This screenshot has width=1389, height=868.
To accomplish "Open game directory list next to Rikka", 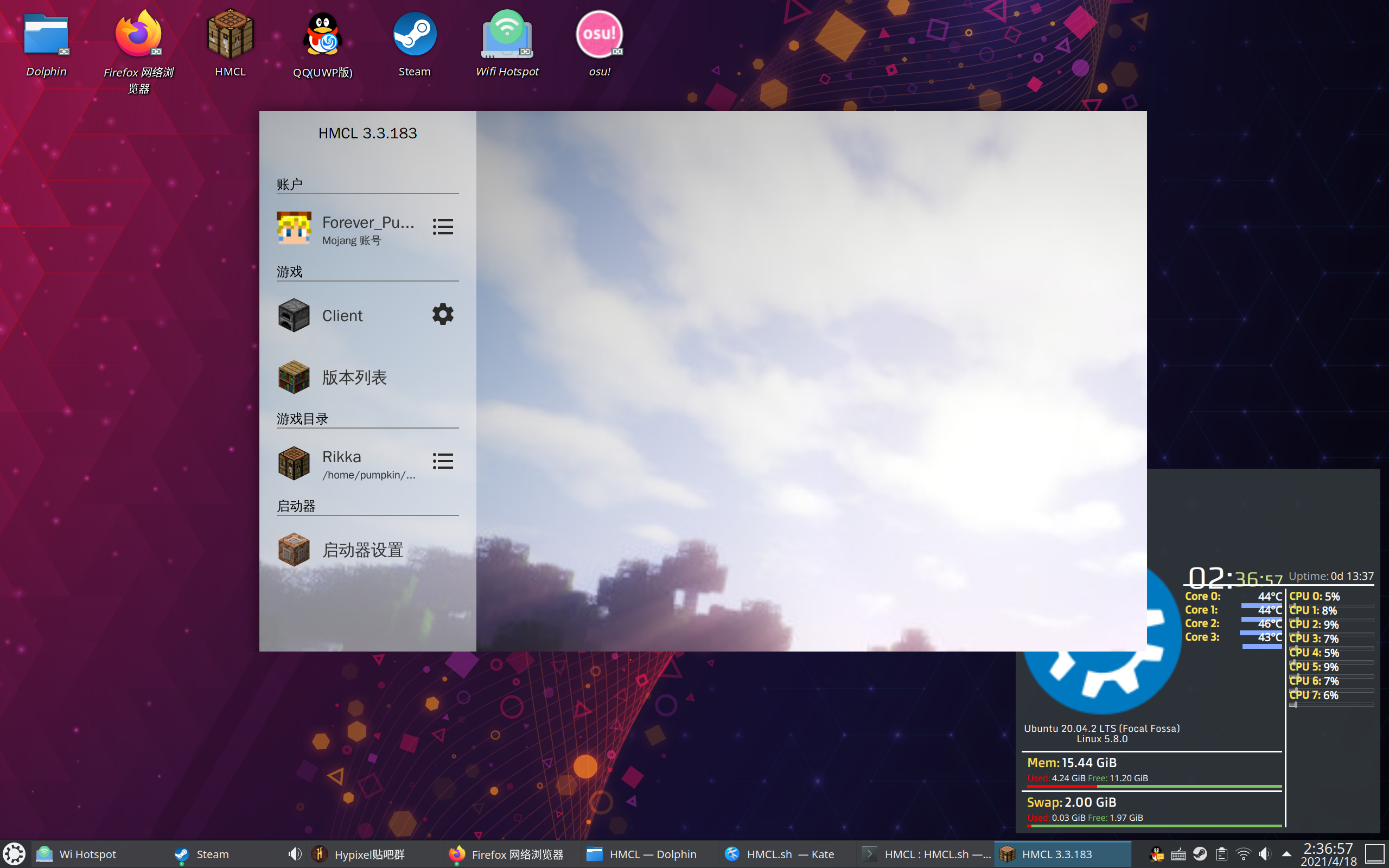I will (443, 461).
